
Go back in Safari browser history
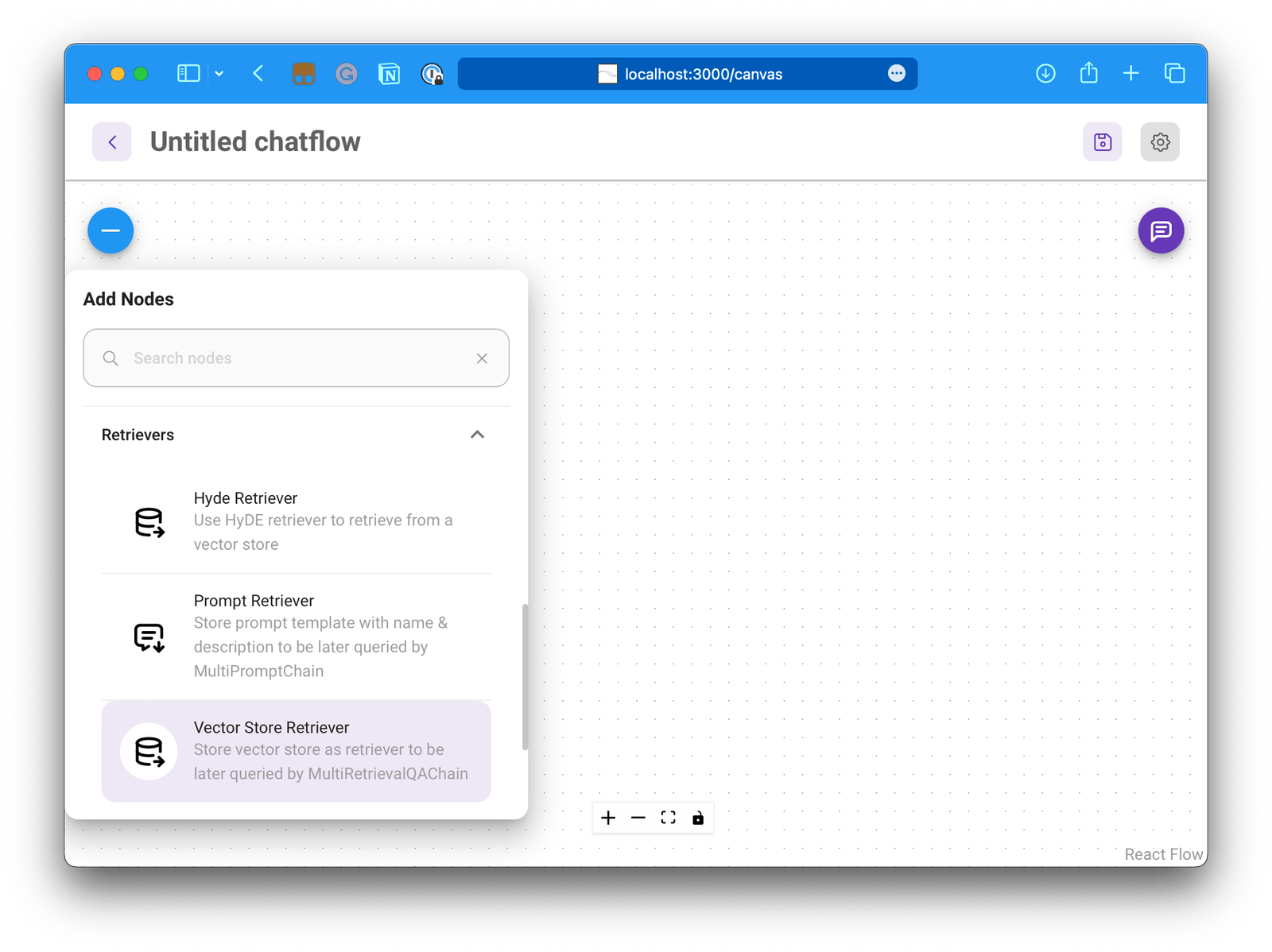click(258, 74)
